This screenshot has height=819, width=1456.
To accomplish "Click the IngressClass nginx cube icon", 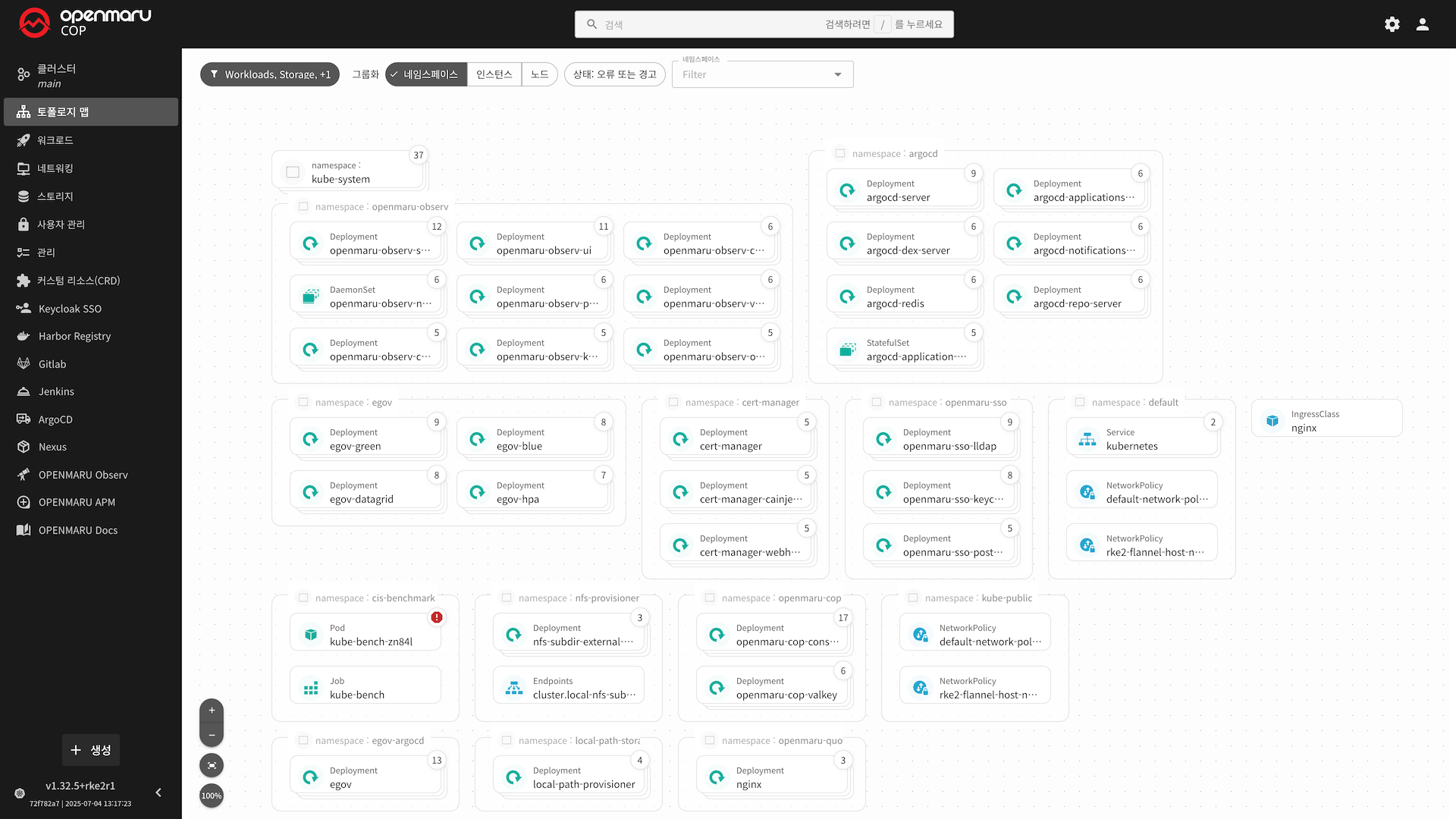I will click(x=1272, y=421).
